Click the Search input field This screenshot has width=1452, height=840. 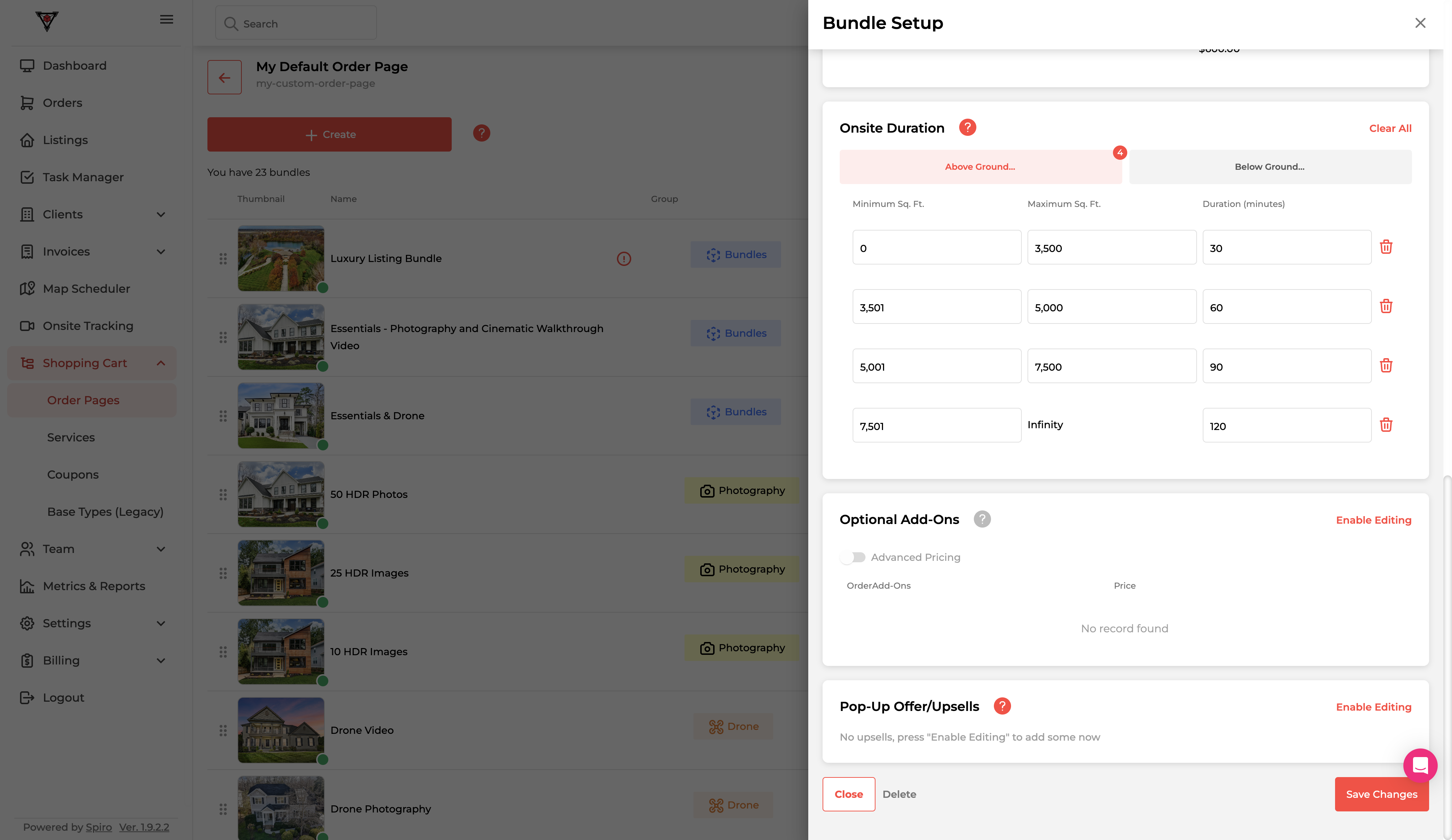coord(295,23)
